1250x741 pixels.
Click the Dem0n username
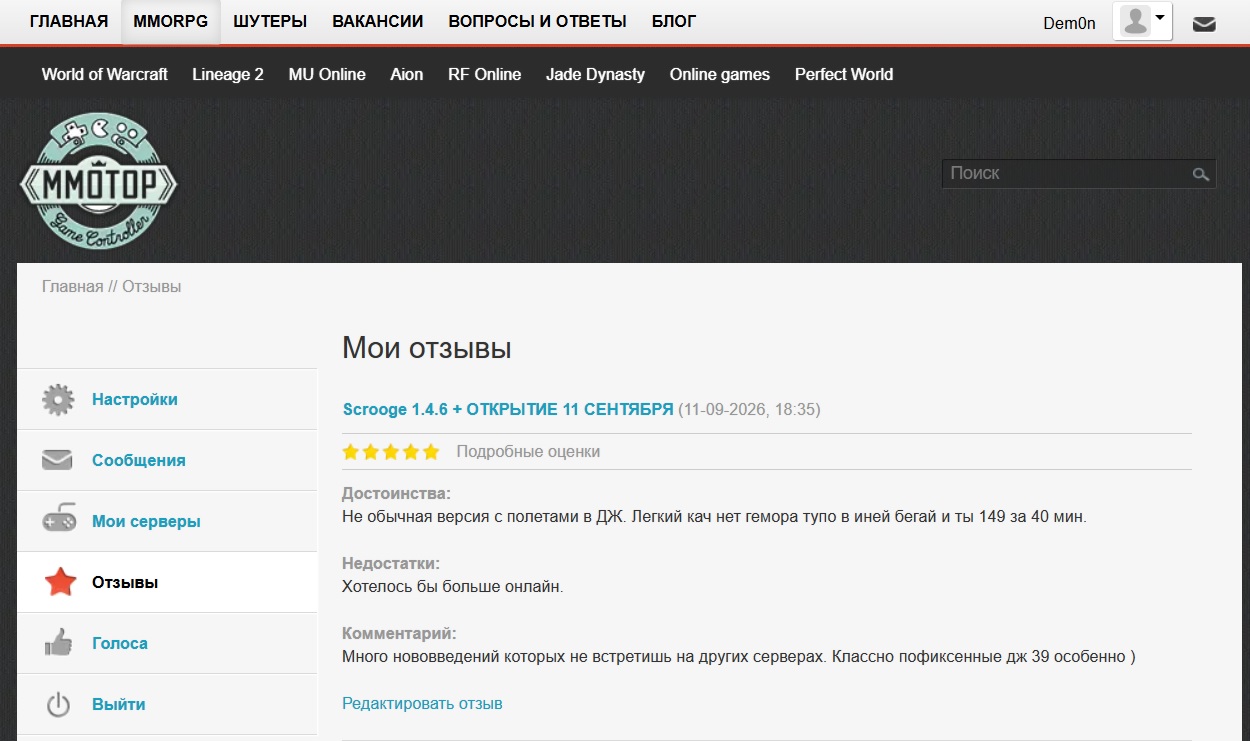(1070, 24)
